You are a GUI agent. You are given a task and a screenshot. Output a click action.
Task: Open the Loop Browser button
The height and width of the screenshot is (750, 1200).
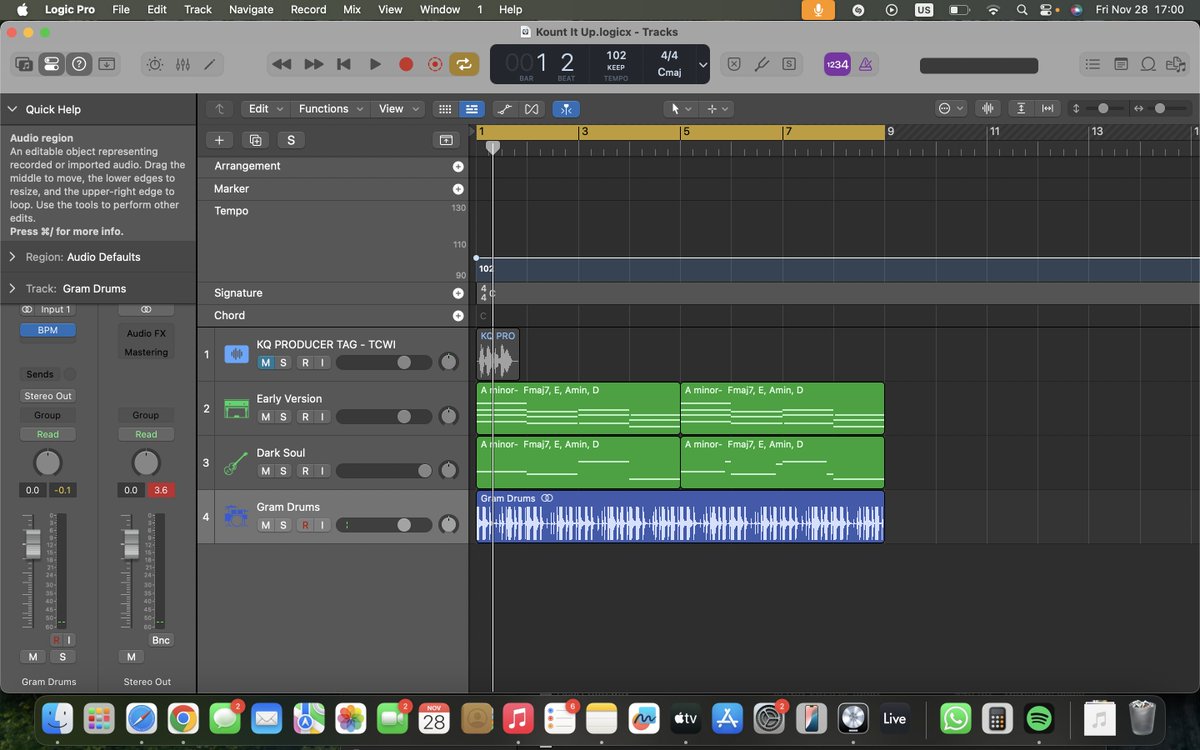point(1149,64)
